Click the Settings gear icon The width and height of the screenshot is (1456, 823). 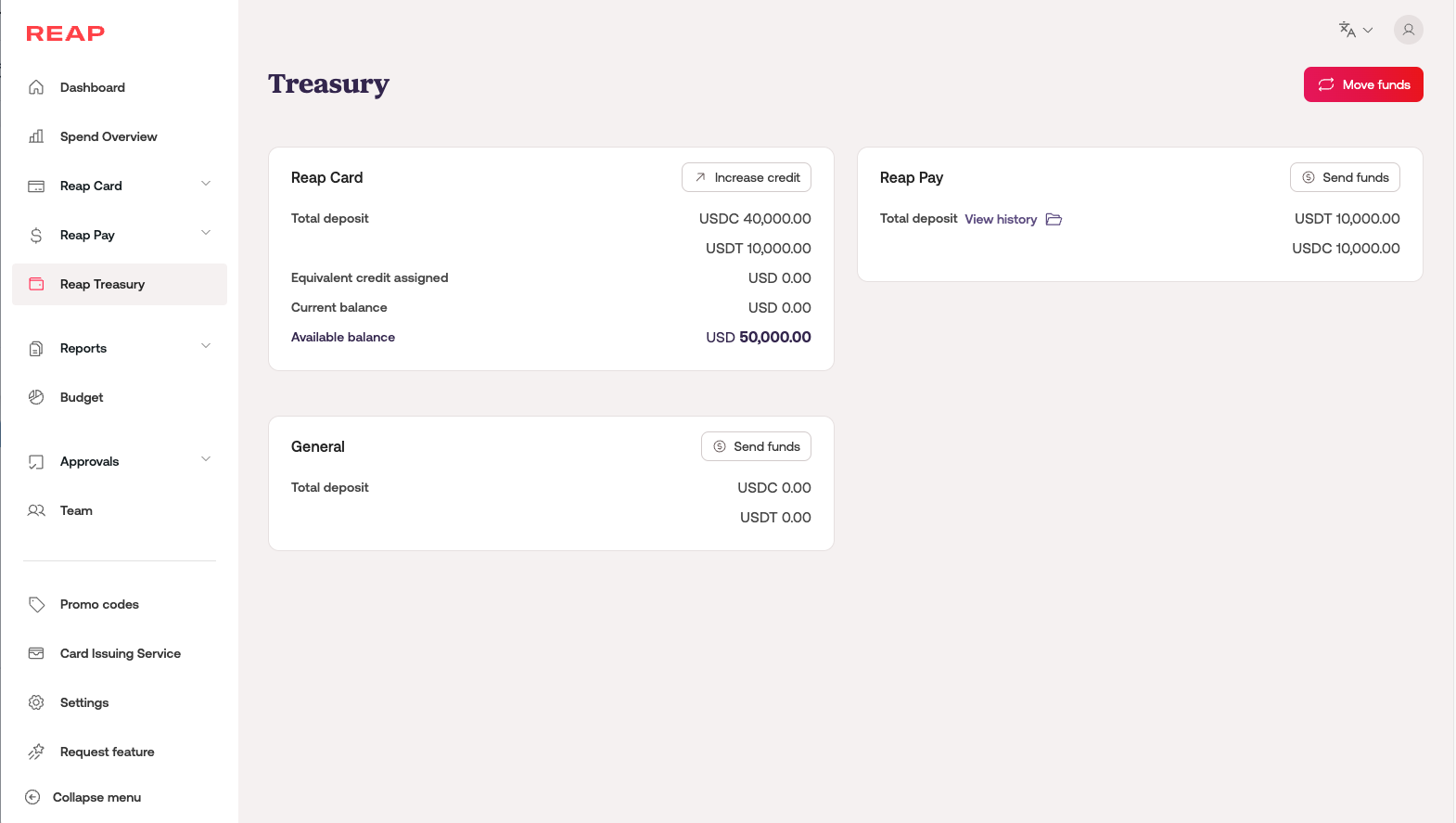(36, 702)
